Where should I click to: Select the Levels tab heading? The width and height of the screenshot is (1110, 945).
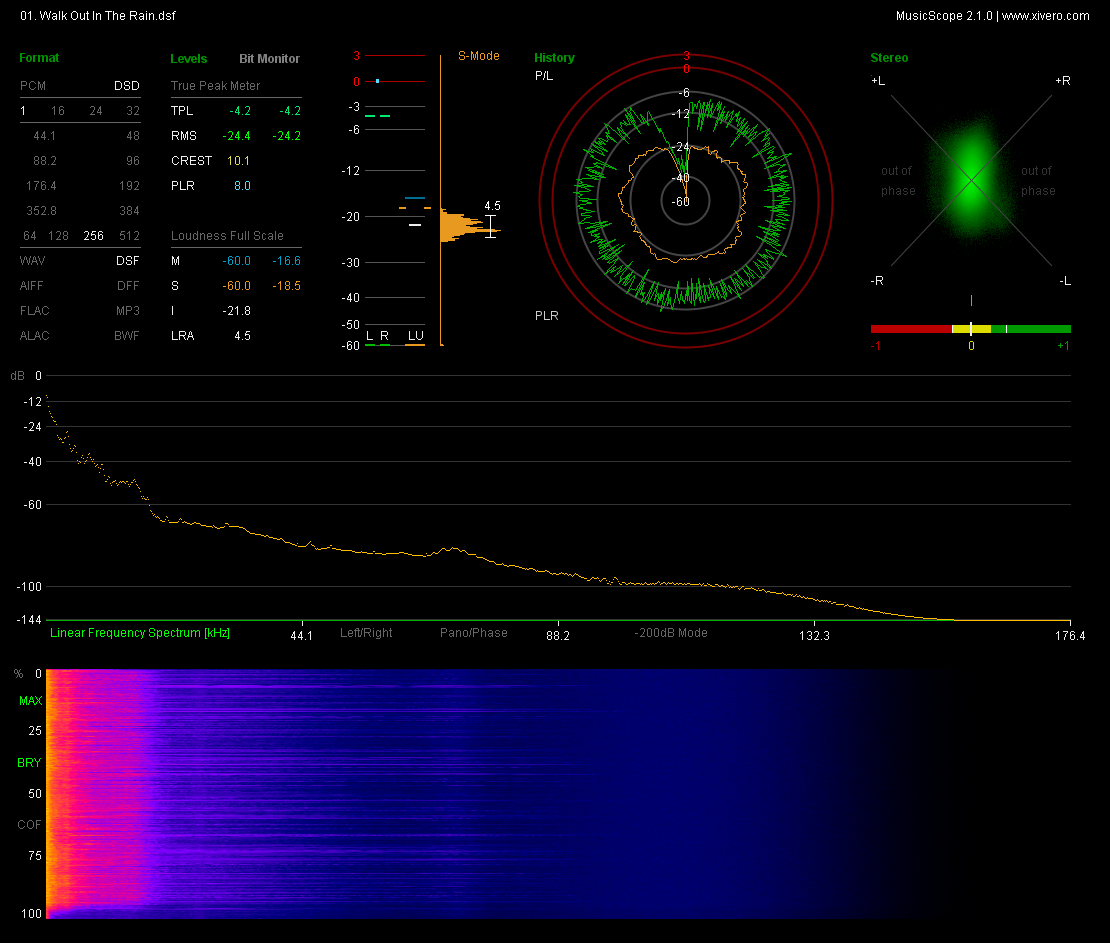tap(189, 59)
